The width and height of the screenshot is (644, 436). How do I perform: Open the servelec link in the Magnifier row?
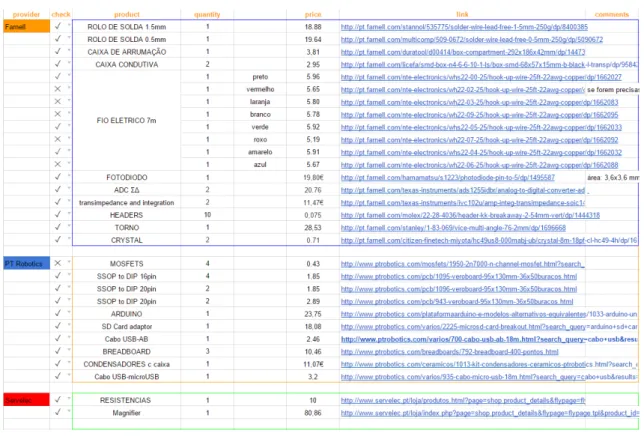pos(489,413)
